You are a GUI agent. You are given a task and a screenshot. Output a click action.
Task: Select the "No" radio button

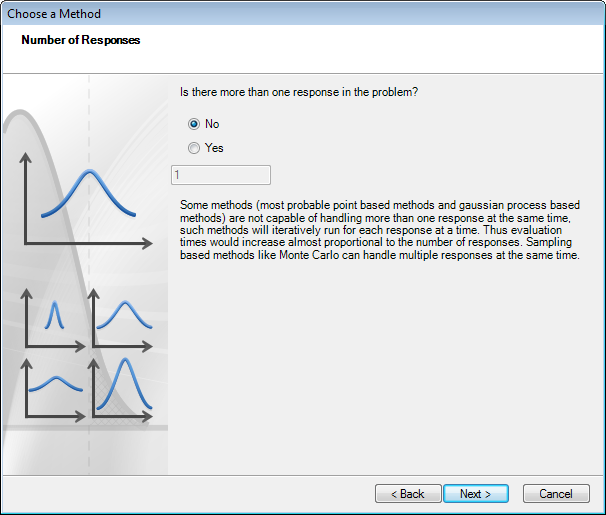click(x=194, y=124)
